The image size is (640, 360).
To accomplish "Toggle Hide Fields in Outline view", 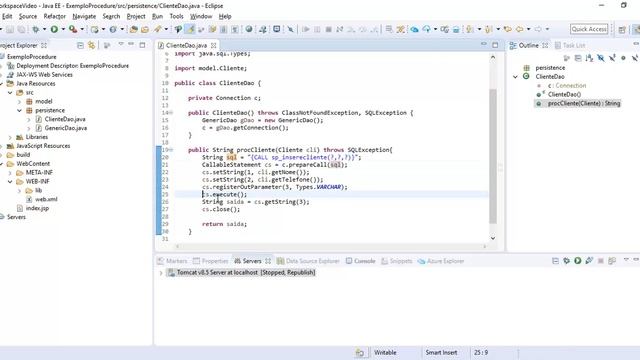I will click(600, 58).
